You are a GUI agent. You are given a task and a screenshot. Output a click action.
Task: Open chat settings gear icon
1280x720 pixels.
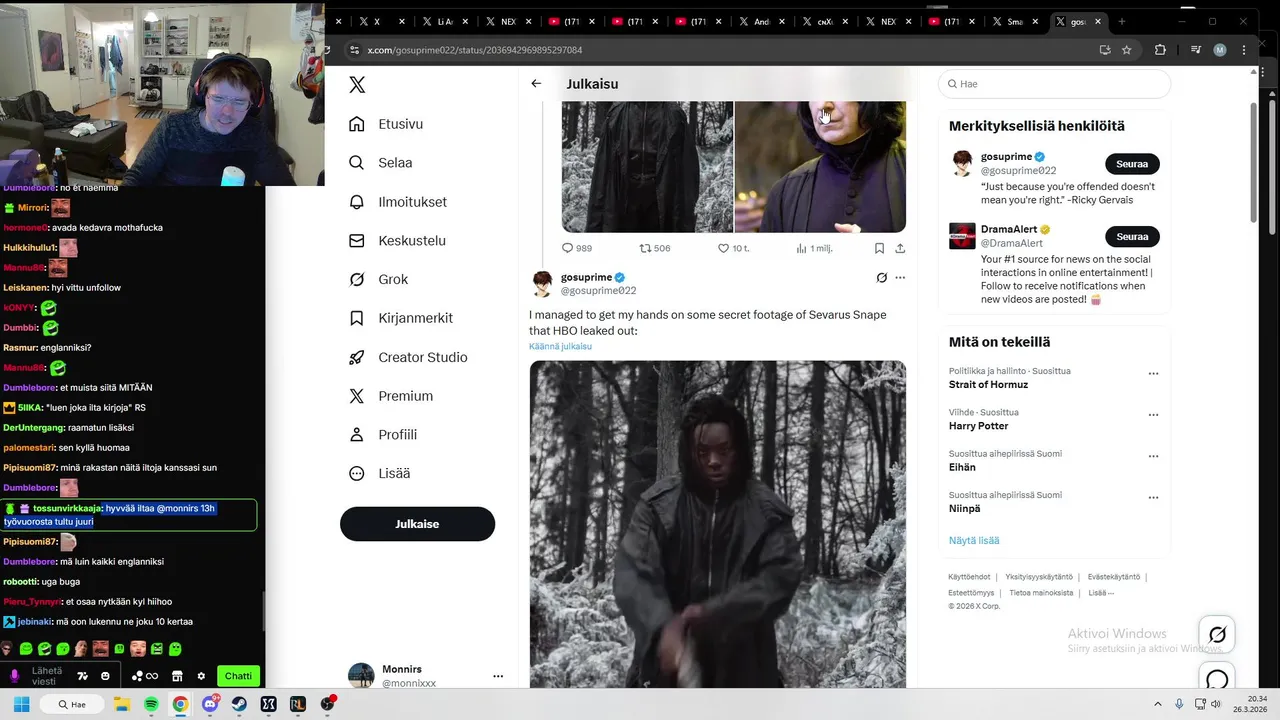point(201,676)
